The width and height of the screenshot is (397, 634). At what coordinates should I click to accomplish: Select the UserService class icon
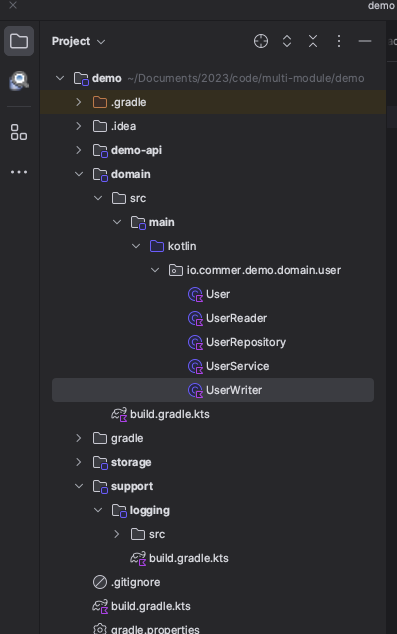195,366
